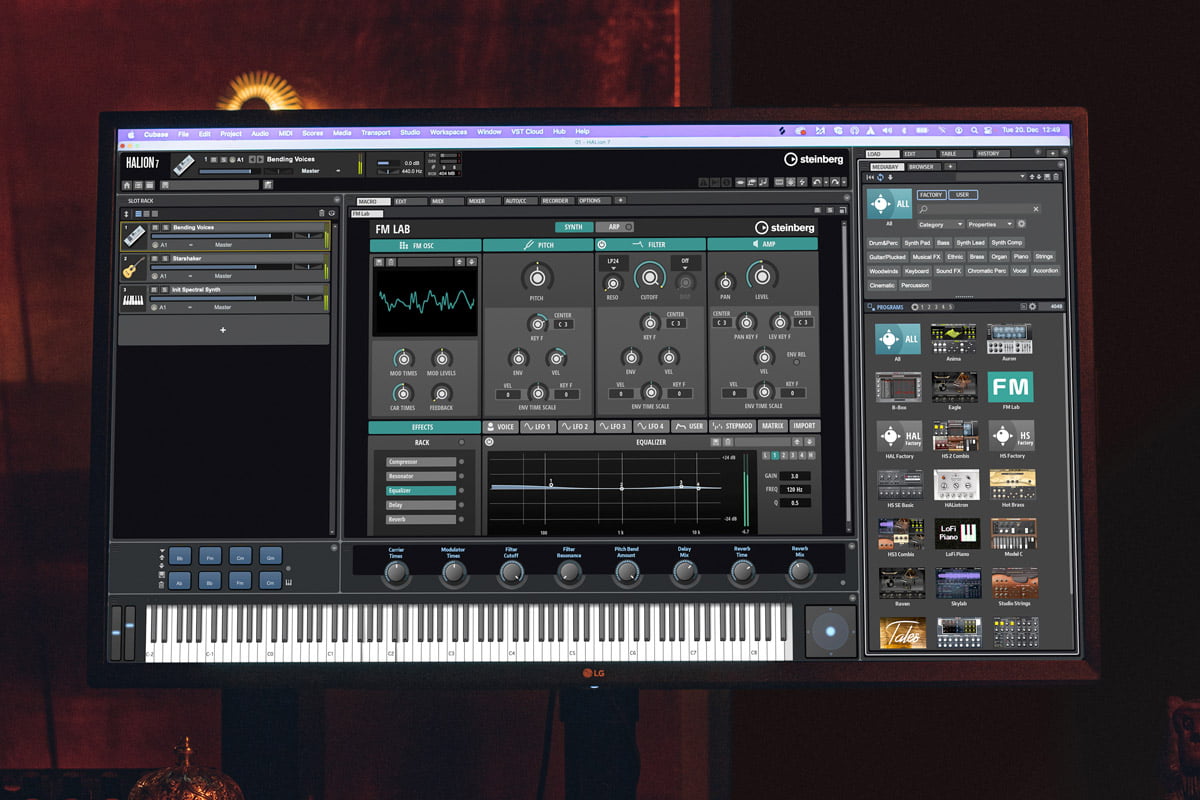1200x800 pixels.
Task: Open the Studio menu
Action: 410,132
